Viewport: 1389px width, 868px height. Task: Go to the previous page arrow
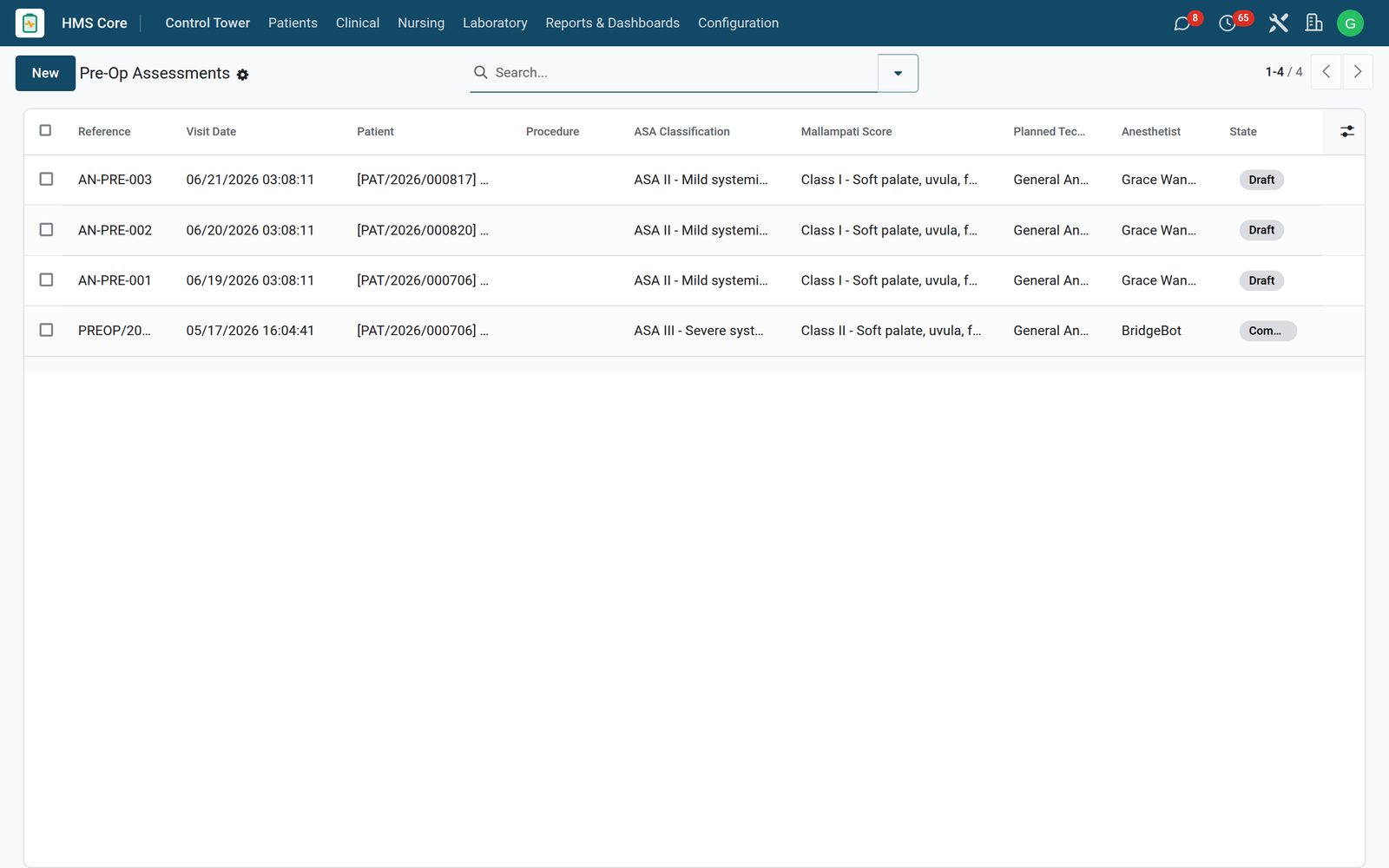point(1326,72)
